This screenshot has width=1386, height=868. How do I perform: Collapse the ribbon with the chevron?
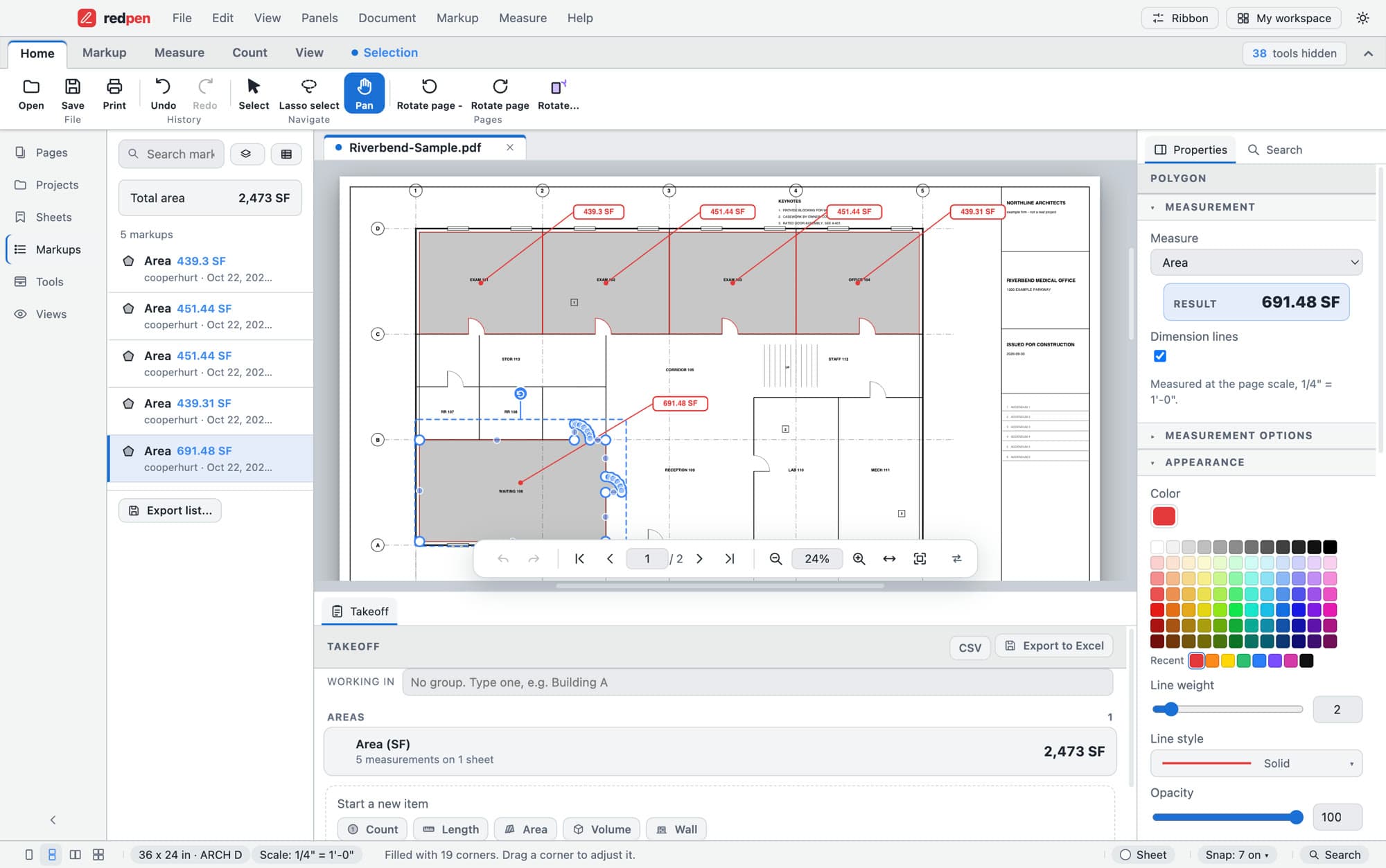point(1368,53)
